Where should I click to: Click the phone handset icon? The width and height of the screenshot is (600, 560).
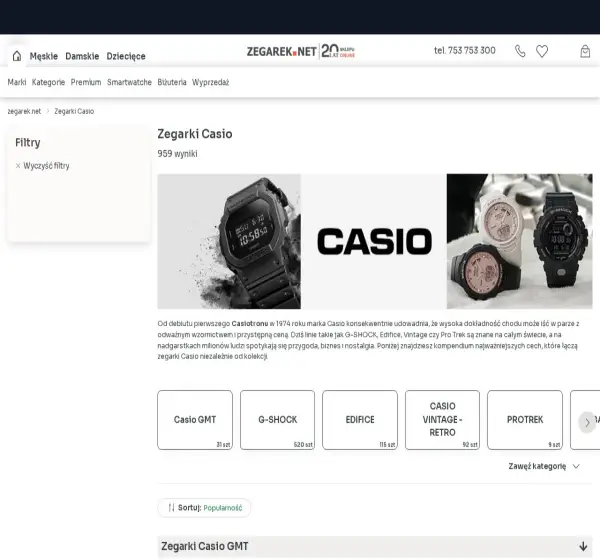tap(520, 51)
